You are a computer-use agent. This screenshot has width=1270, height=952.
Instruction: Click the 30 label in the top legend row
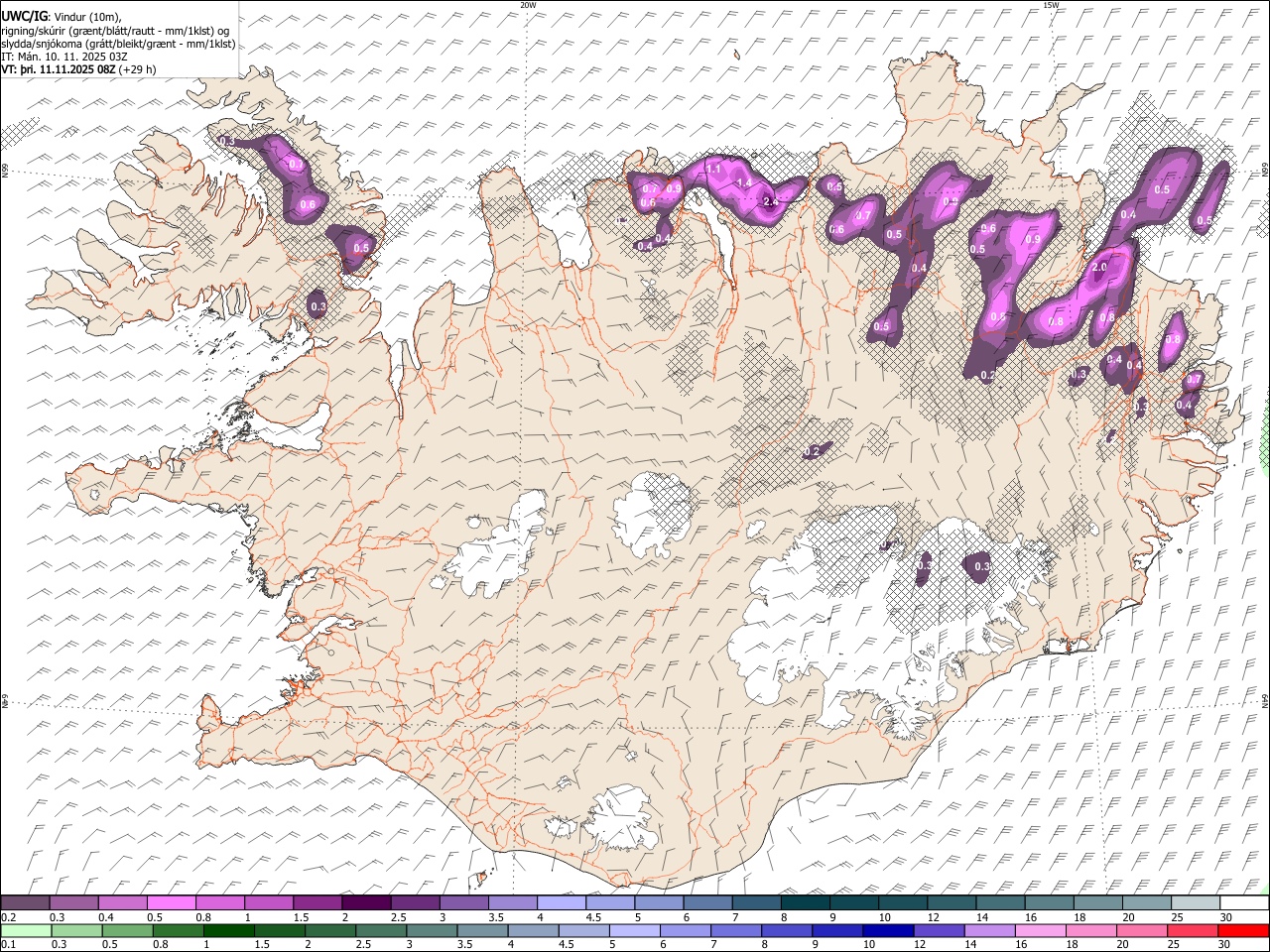(1225, 917)
